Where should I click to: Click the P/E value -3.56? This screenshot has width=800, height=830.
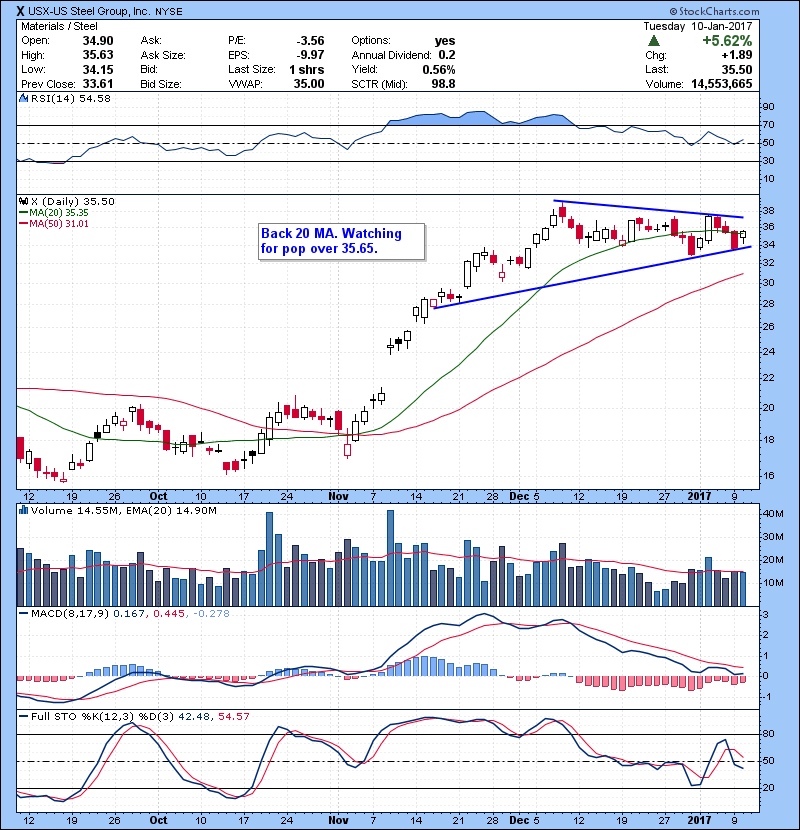pos(310,41)
